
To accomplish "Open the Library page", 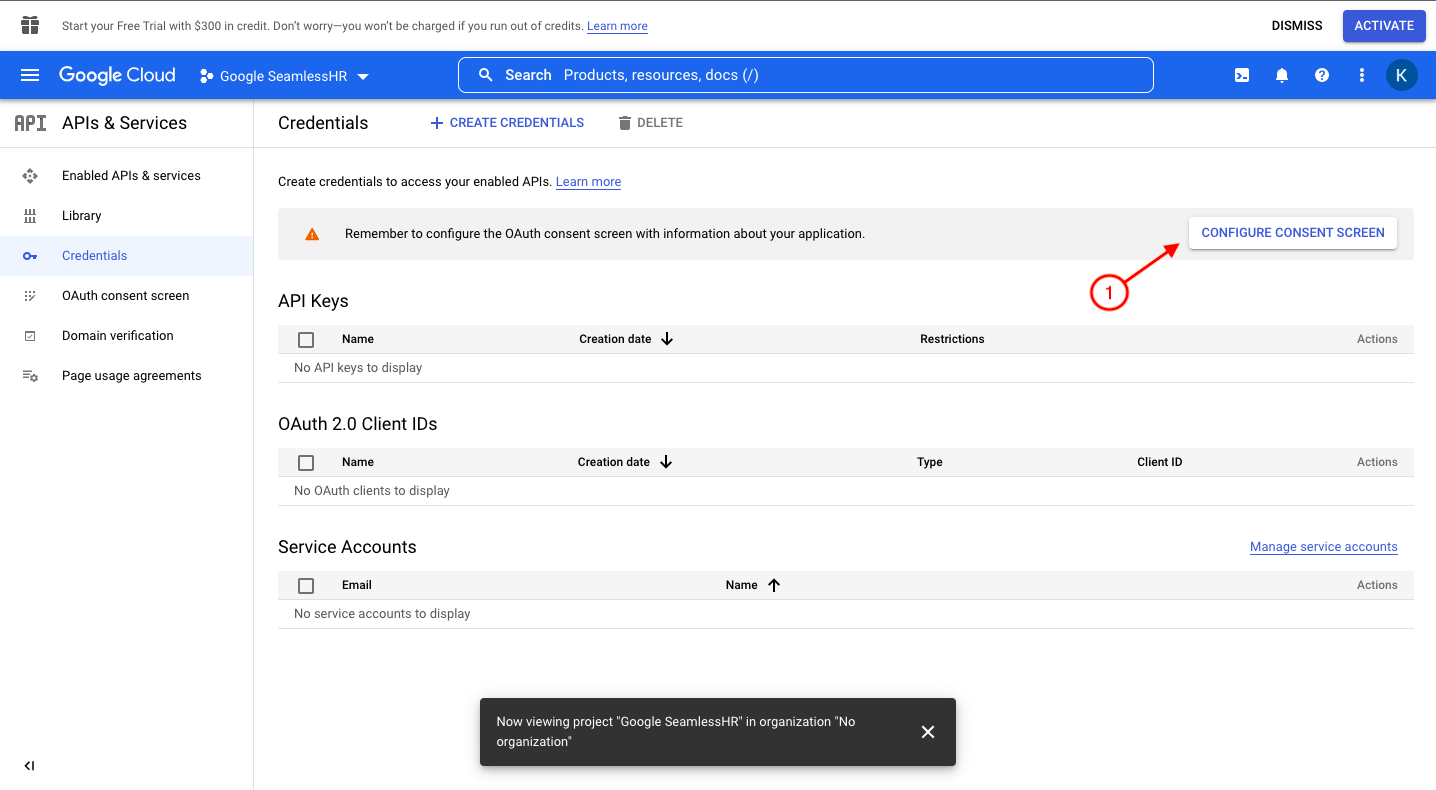I will pos(82,216).
